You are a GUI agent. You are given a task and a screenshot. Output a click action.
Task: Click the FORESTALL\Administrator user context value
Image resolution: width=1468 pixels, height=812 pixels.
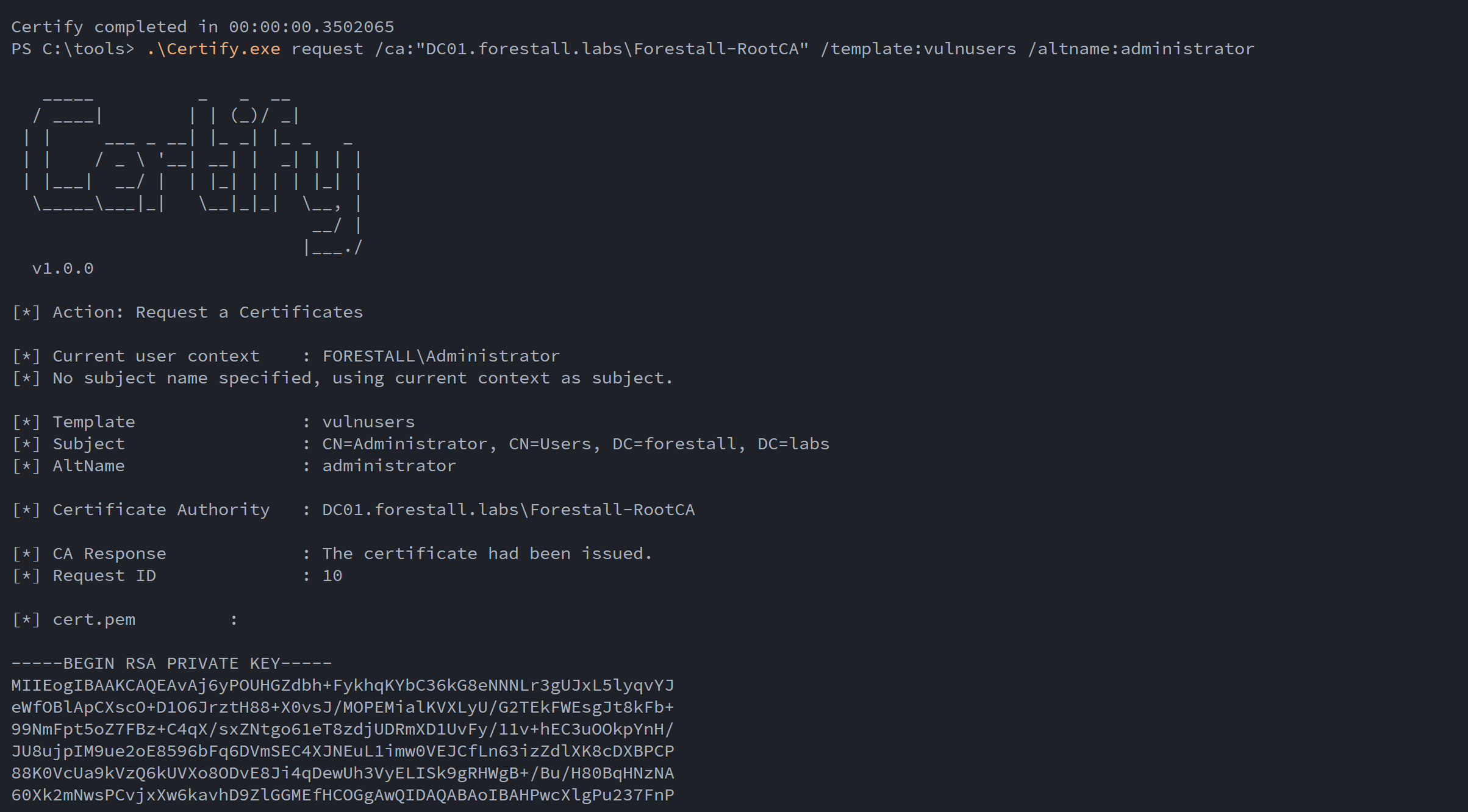[x=440, y=356]
